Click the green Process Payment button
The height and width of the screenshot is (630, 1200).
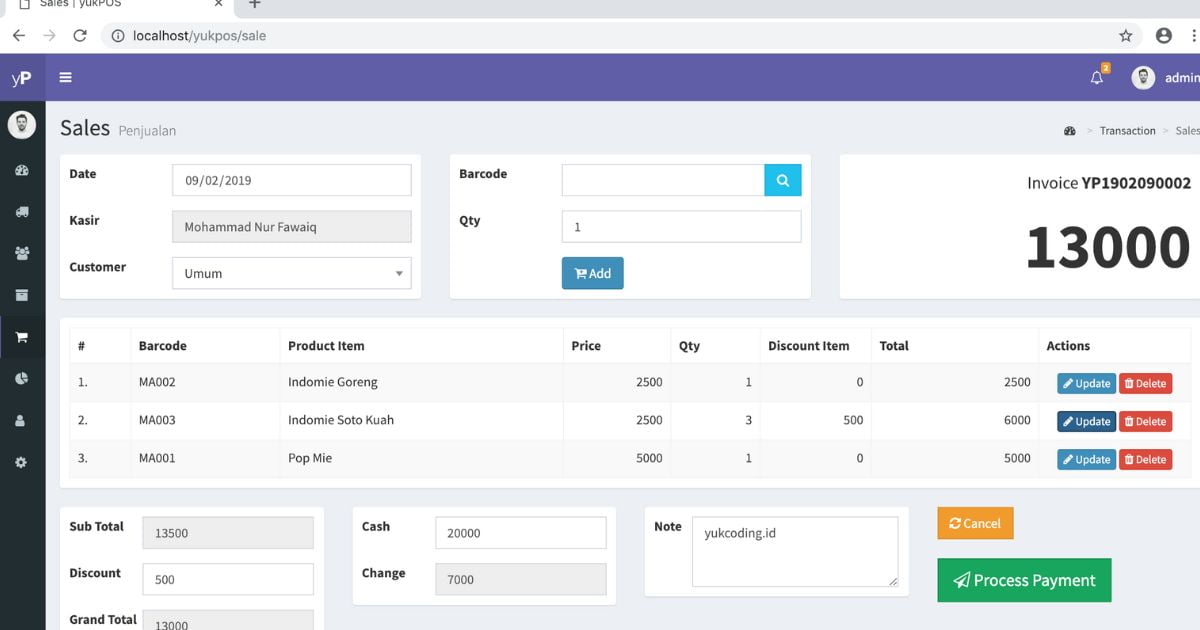tap(1024, 580)
